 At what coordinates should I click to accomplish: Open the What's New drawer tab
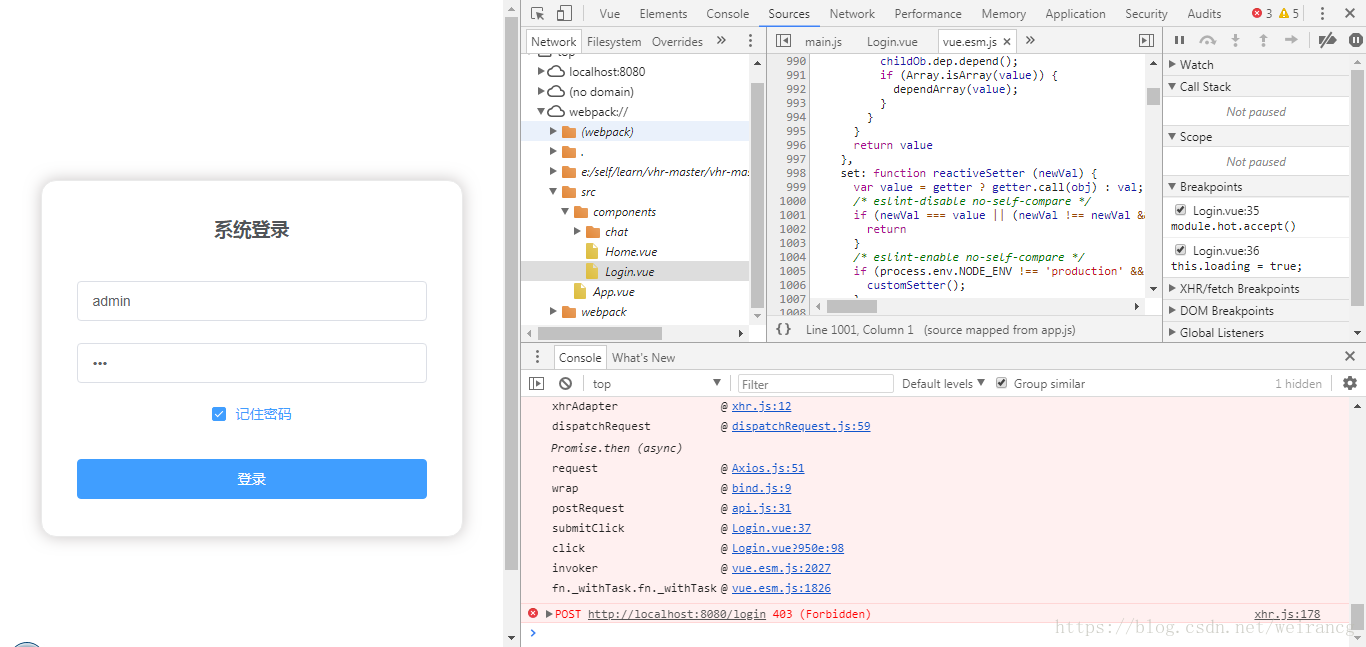pyautogui.click(x=643, y=357)
